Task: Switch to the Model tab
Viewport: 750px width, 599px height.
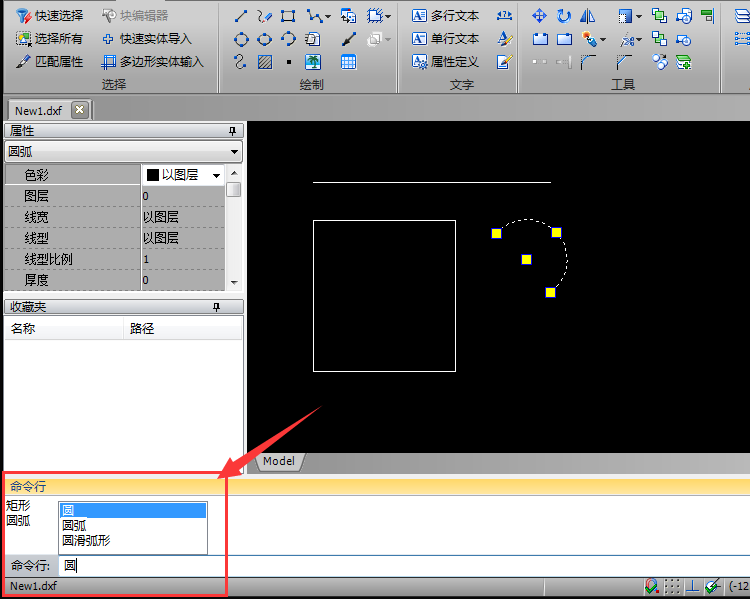Action: [x=279, y=461]
